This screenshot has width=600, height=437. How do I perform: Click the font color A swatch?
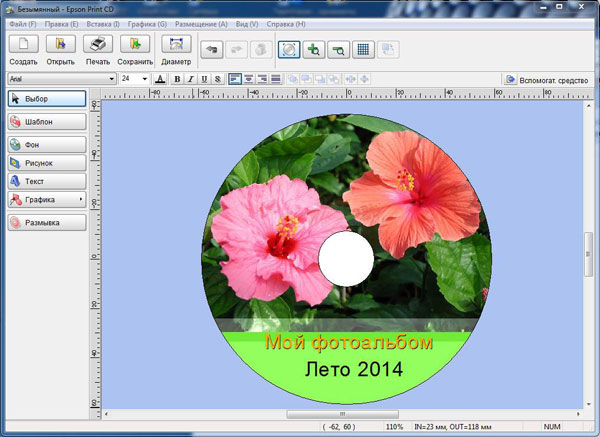pos(160,78)
